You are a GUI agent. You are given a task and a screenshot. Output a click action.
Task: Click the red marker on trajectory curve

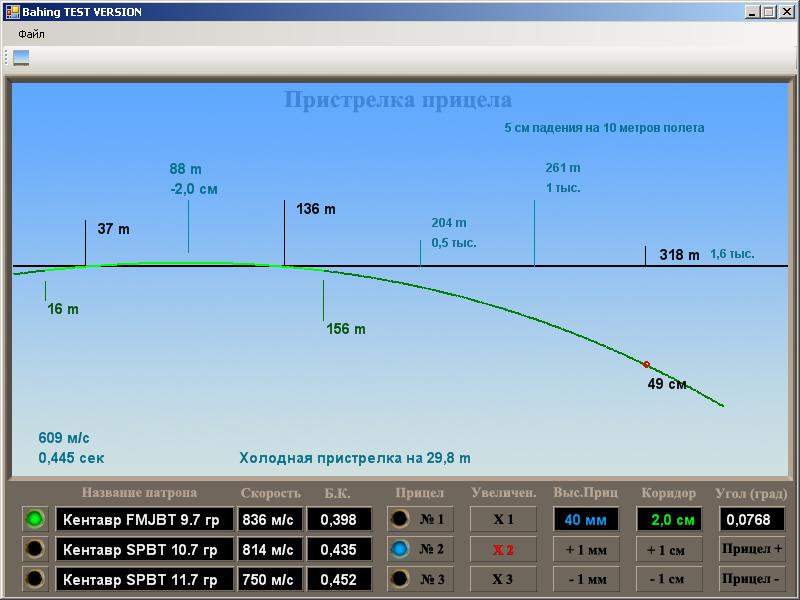[647, 364]
